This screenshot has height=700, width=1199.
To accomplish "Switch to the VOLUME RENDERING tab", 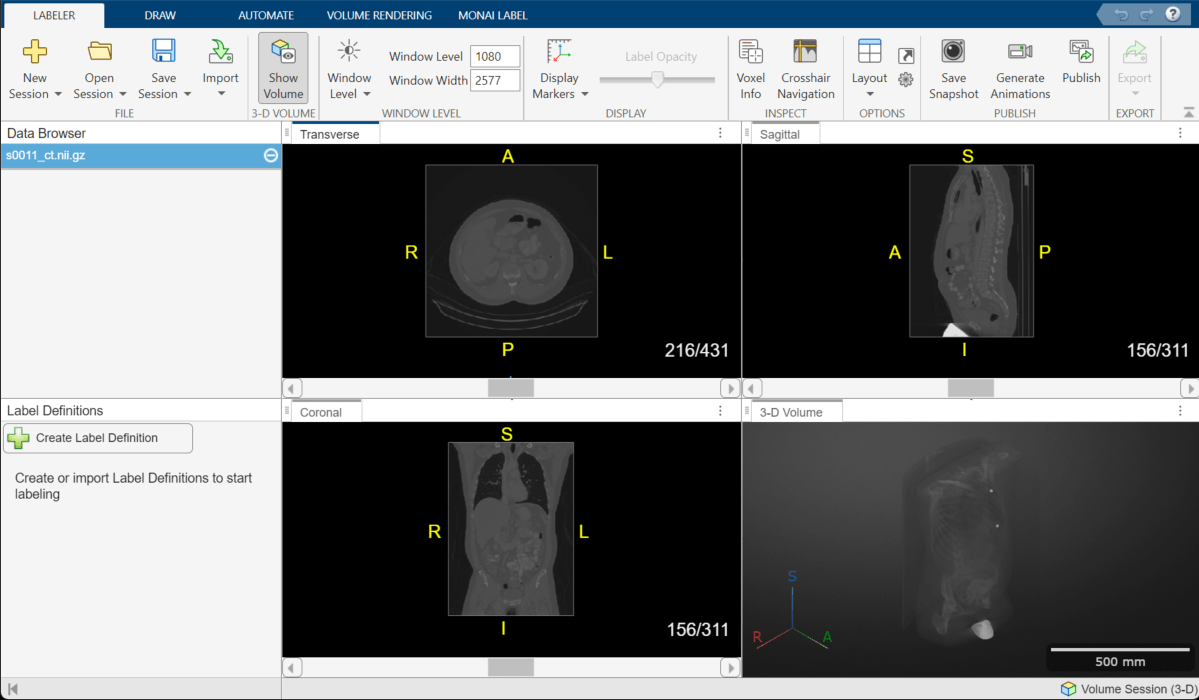I will [377, 14].
